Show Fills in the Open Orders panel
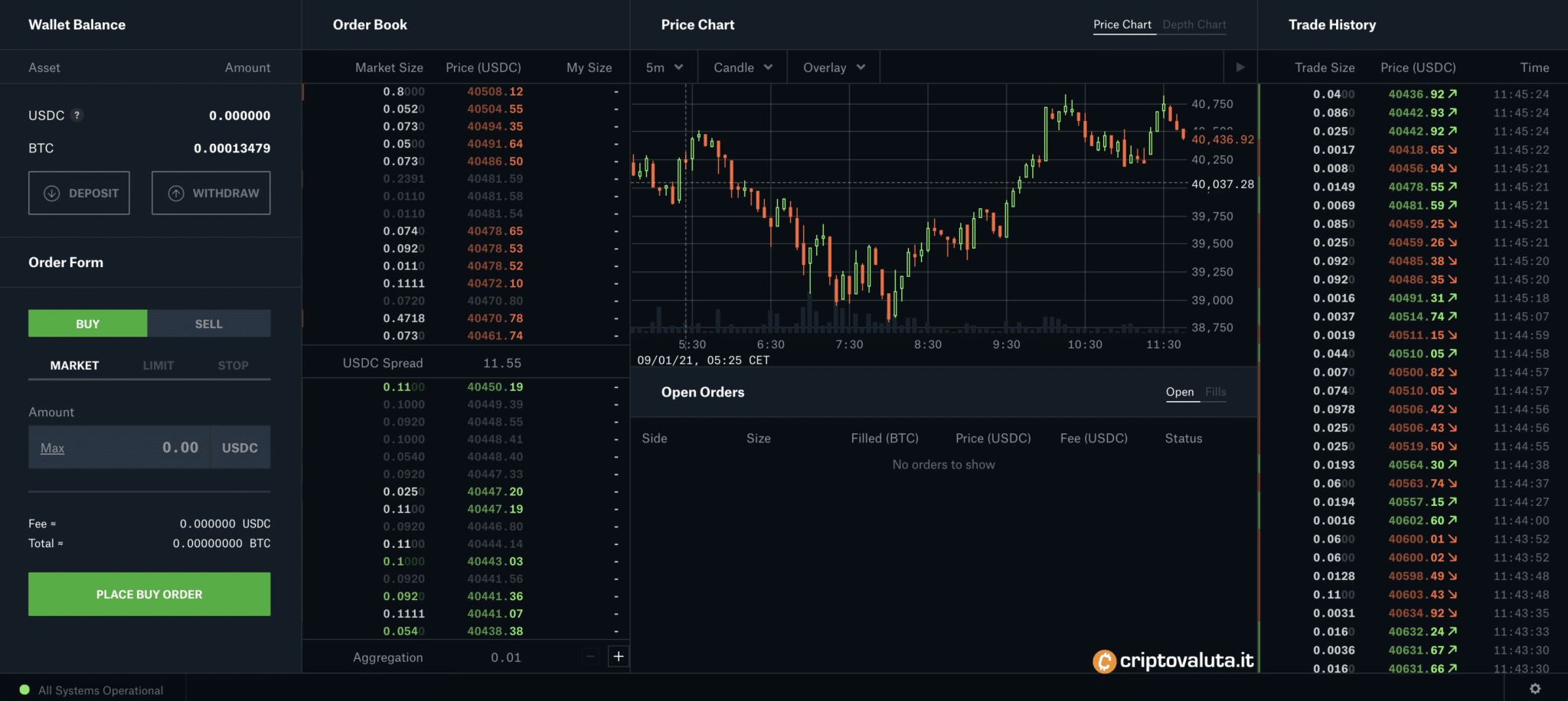Image resolution: width=1568 pixels, height=701 pixels. pos(1216,391)
